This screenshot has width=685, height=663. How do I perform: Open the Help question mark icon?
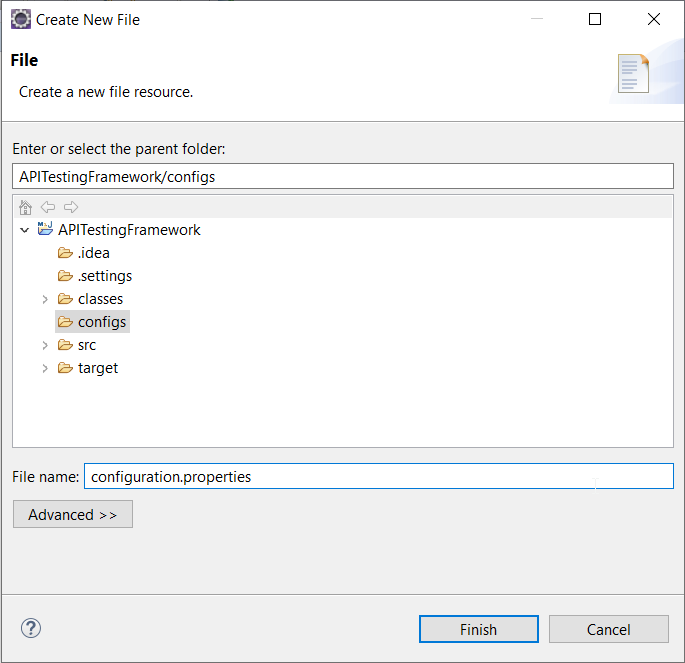pyautogui.click(x=31, y=628)
